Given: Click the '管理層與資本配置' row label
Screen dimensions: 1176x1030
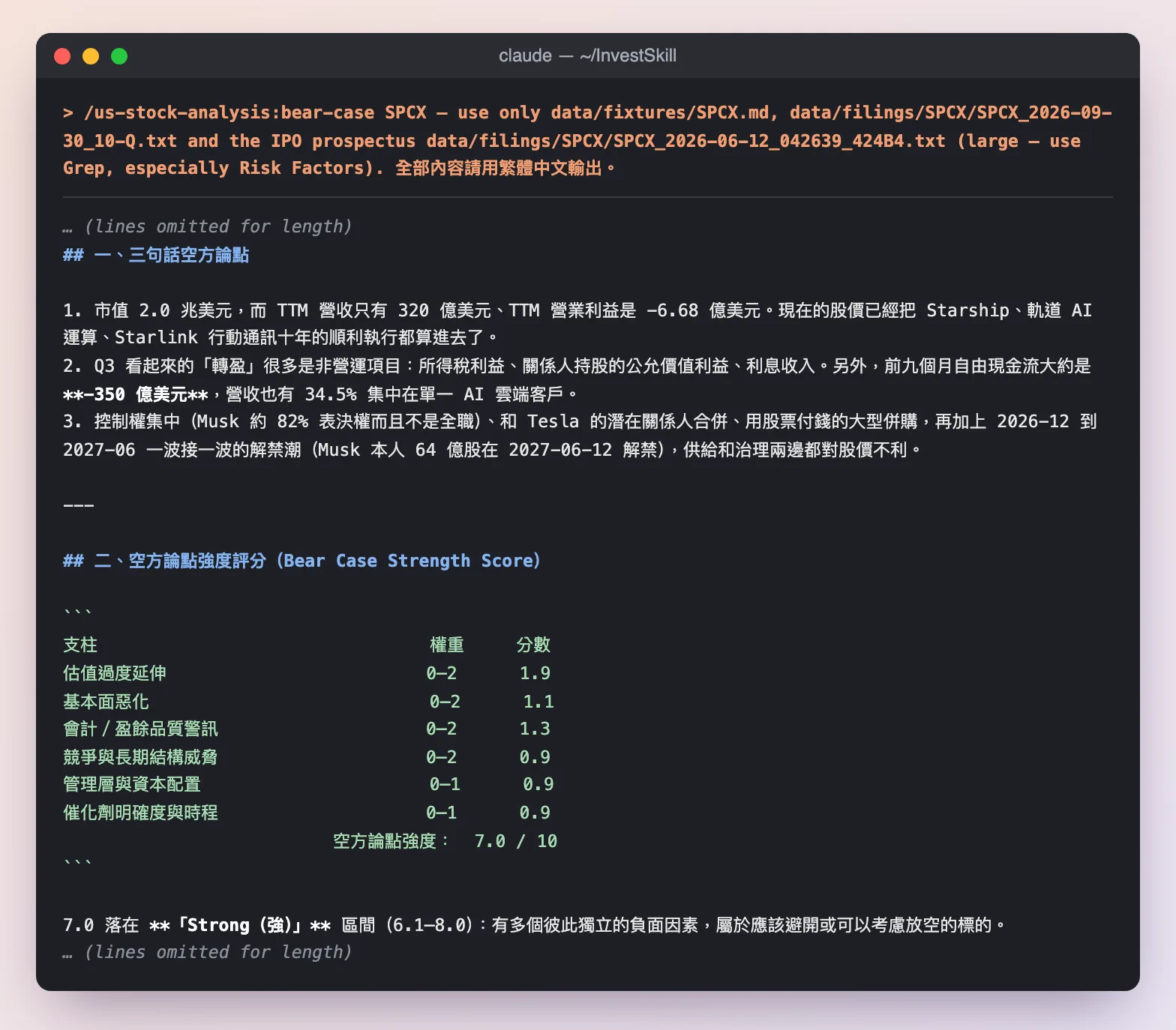Looking at the screenshot, I should point(132,784).
